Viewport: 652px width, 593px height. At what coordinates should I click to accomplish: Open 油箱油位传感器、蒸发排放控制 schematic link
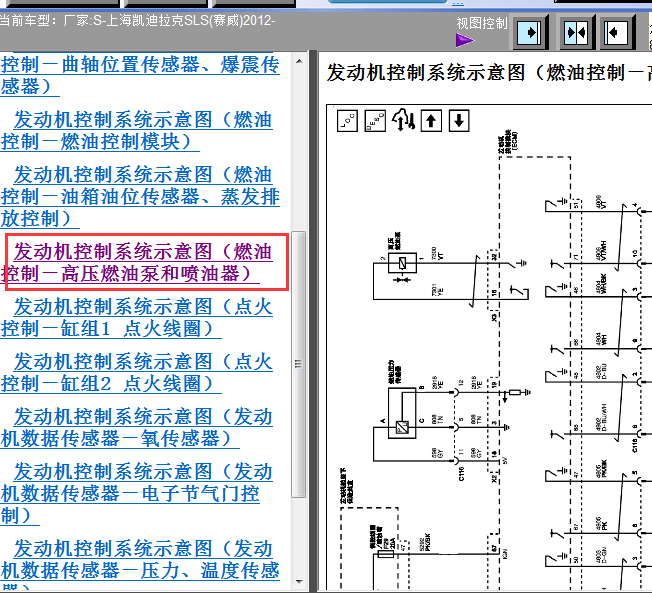(140, 196)
